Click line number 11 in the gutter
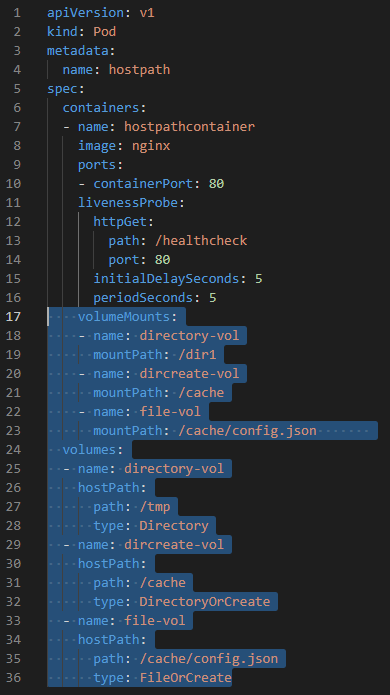Image resolution: width=390 pixels, height=695 pixels. click(x=13, y=203)
